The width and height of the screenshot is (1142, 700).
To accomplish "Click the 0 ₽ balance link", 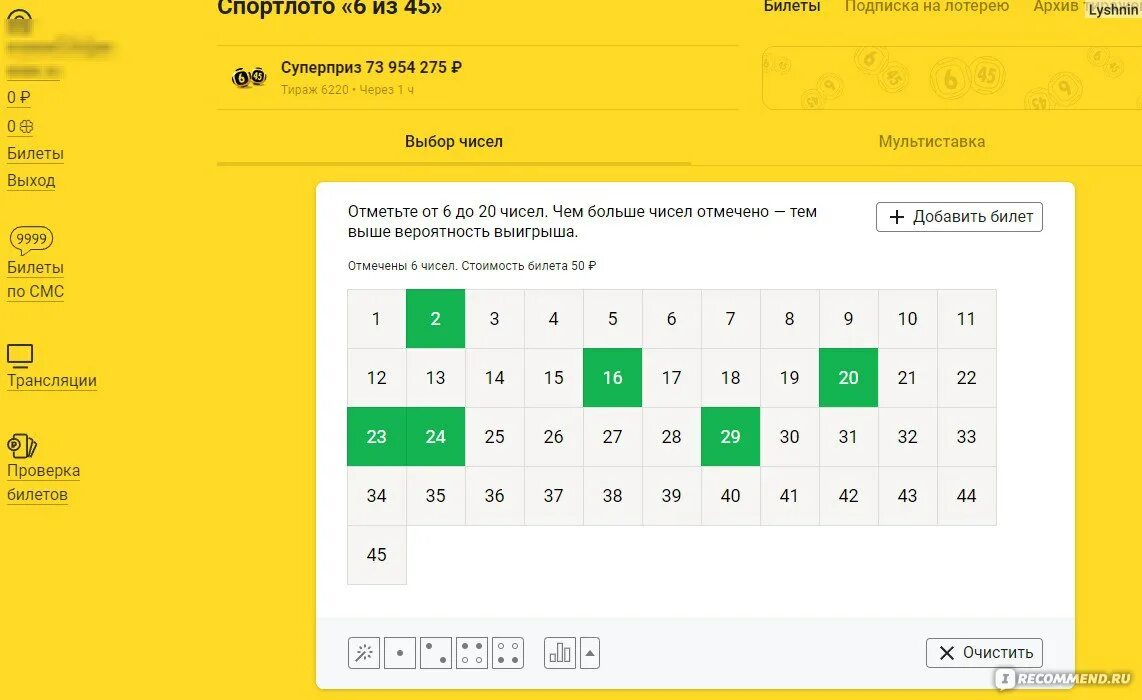I will [18, 98].
